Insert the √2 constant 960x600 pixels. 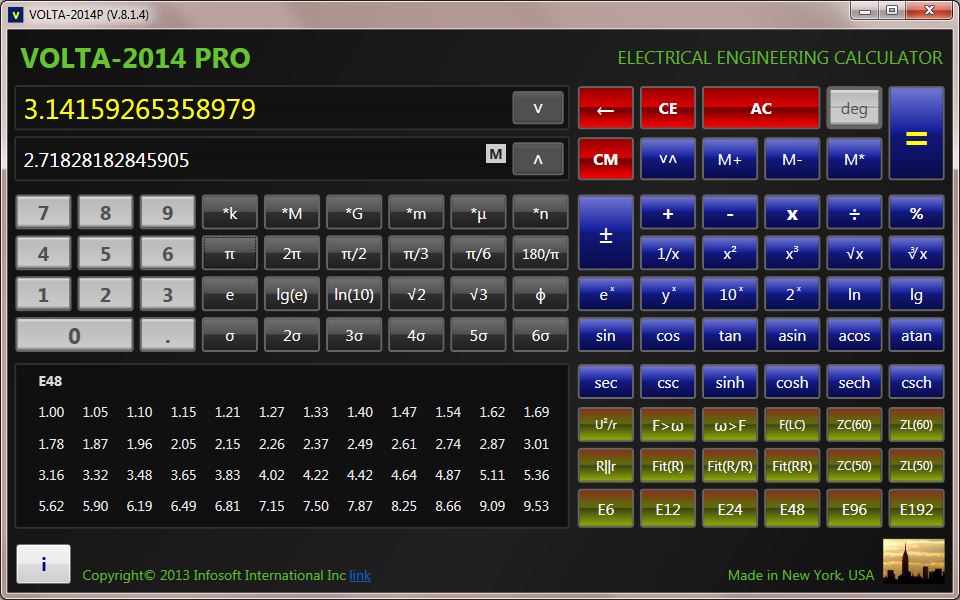click(416, 294)
